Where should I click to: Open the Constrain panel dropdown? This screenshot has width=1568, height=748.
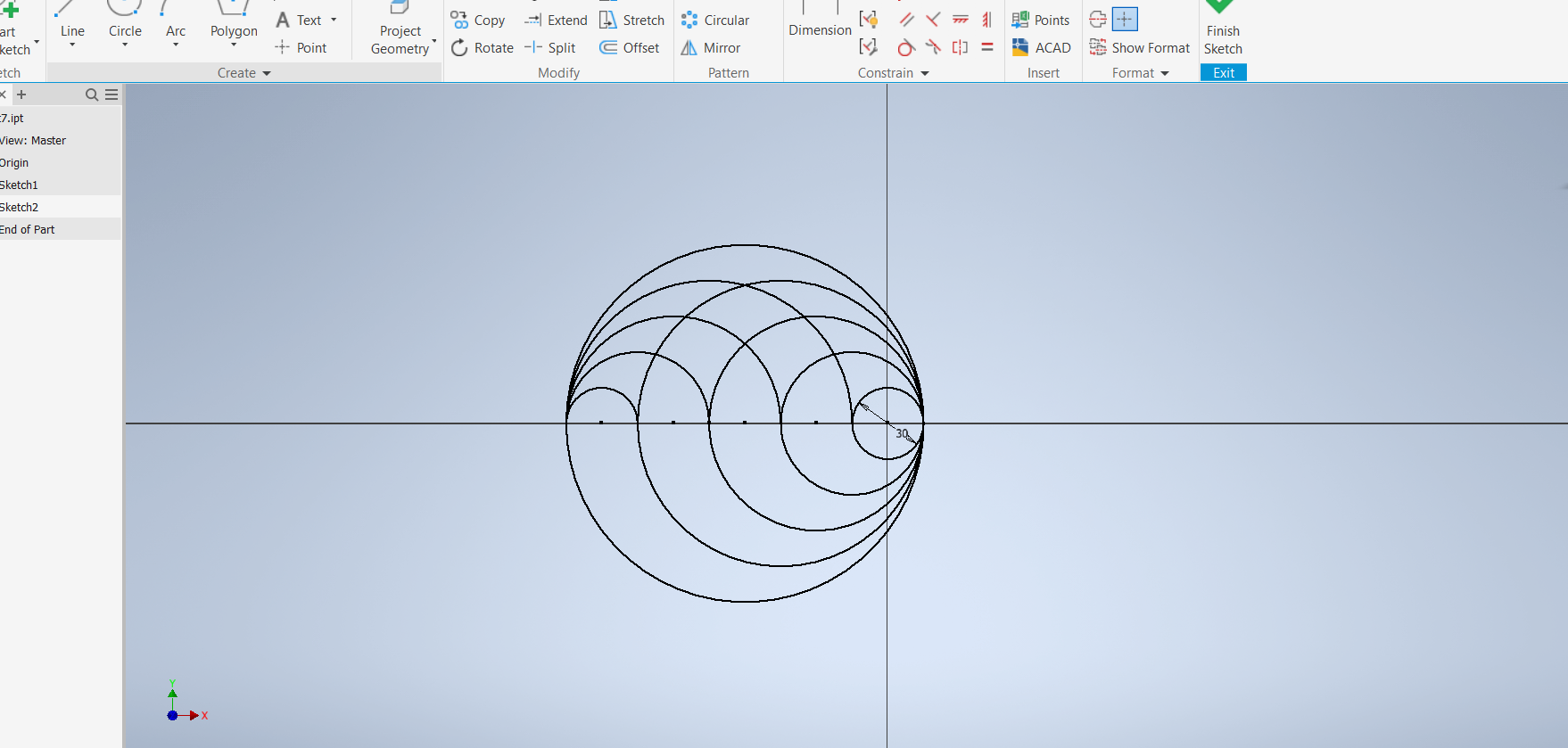pyautogui.click(x=925, y=73)
